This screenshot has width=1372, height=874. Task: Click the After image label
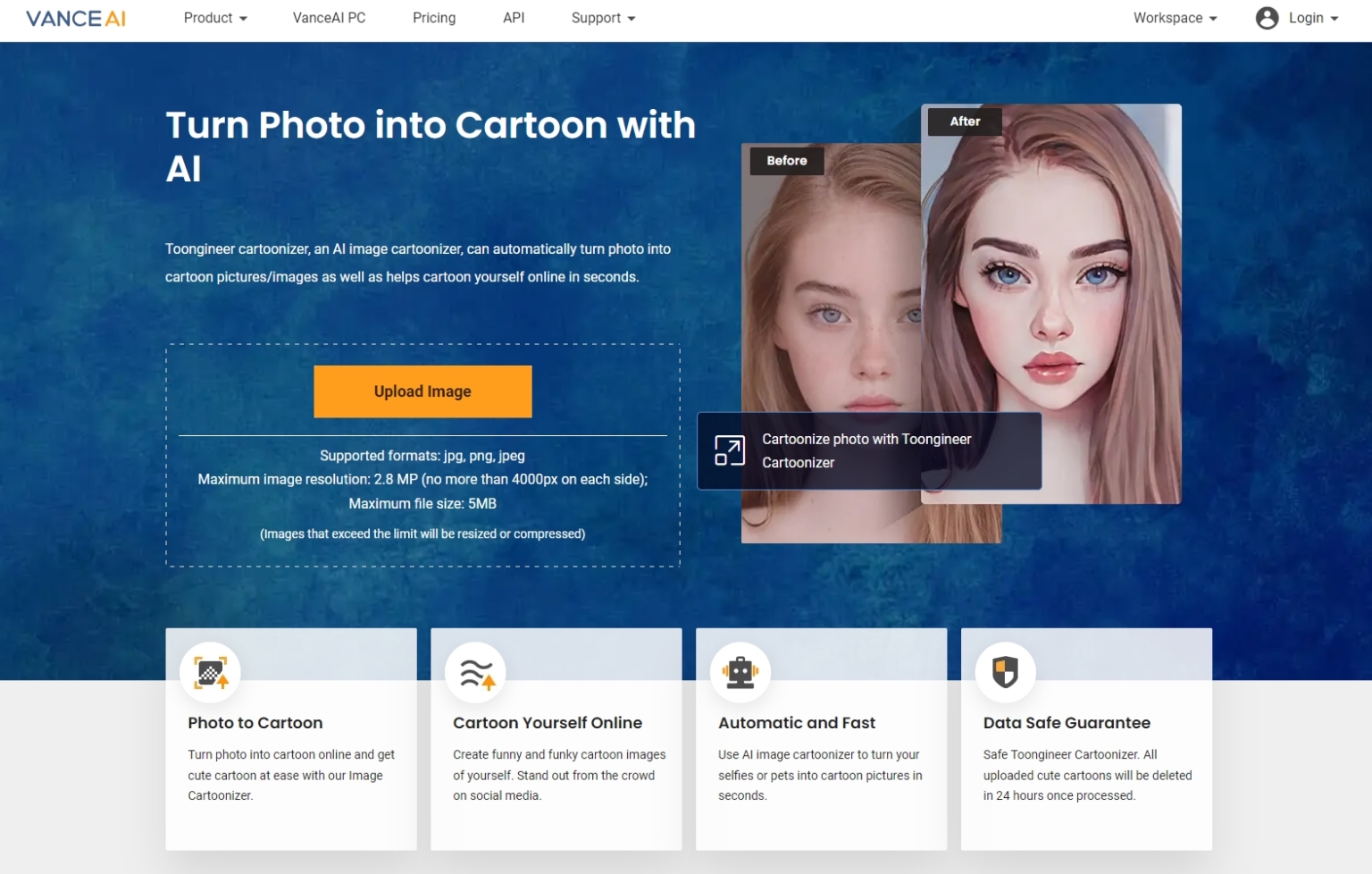point(965,122)
